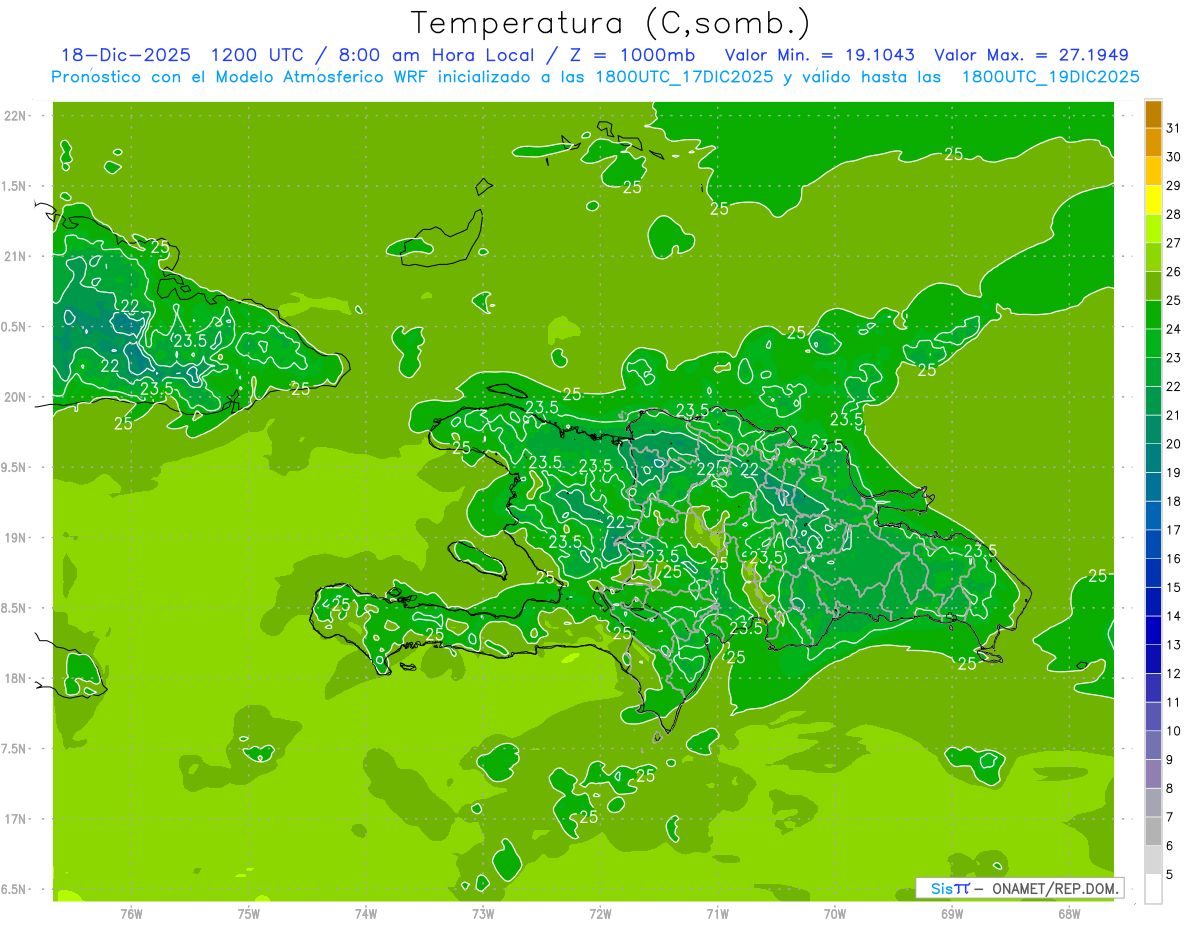This screenshot has height=927, width=1200.
Task: Click the "19N" latitude axis label
Action: 15,537
